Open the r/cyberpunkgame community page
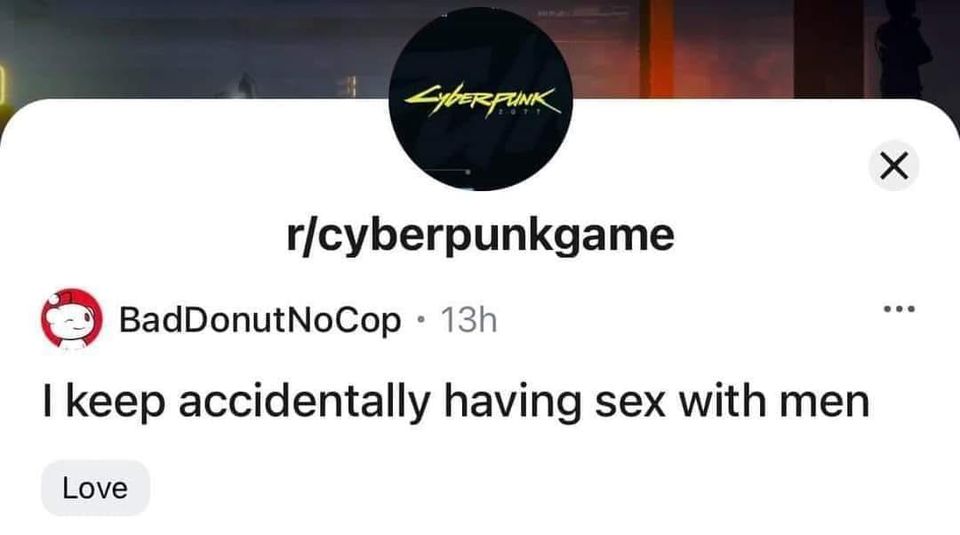This screenshot has width=960, height=535. click(481, 235)
